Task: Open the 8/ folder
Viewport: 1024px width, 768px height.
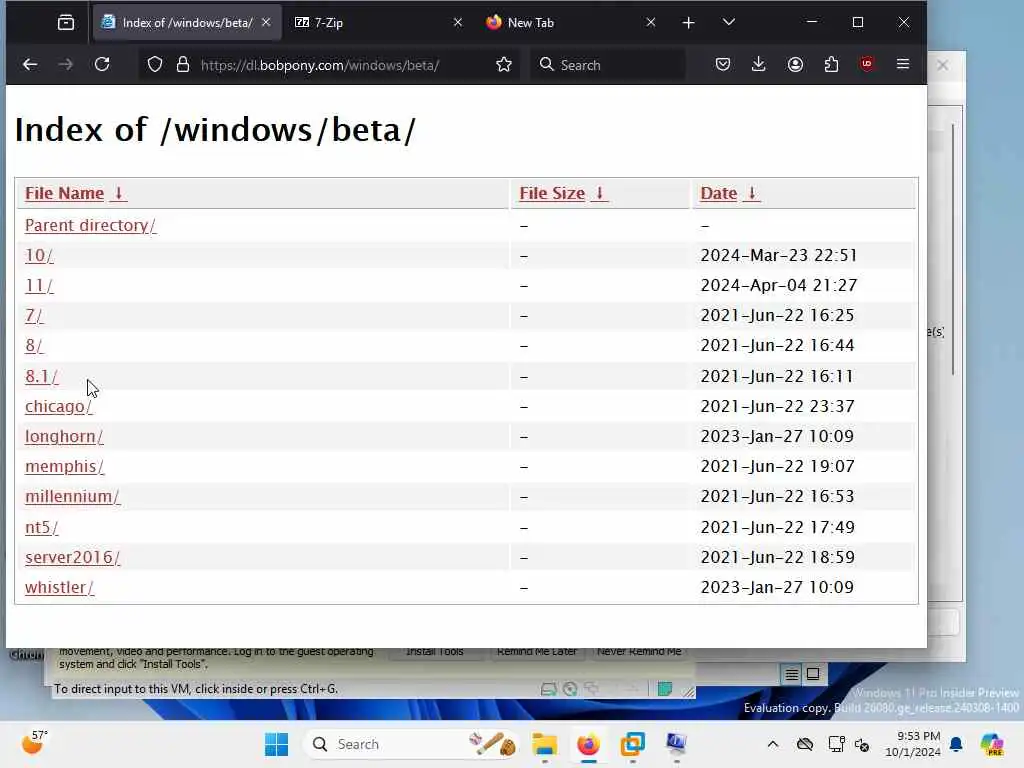Action: [x=34, y=345]
